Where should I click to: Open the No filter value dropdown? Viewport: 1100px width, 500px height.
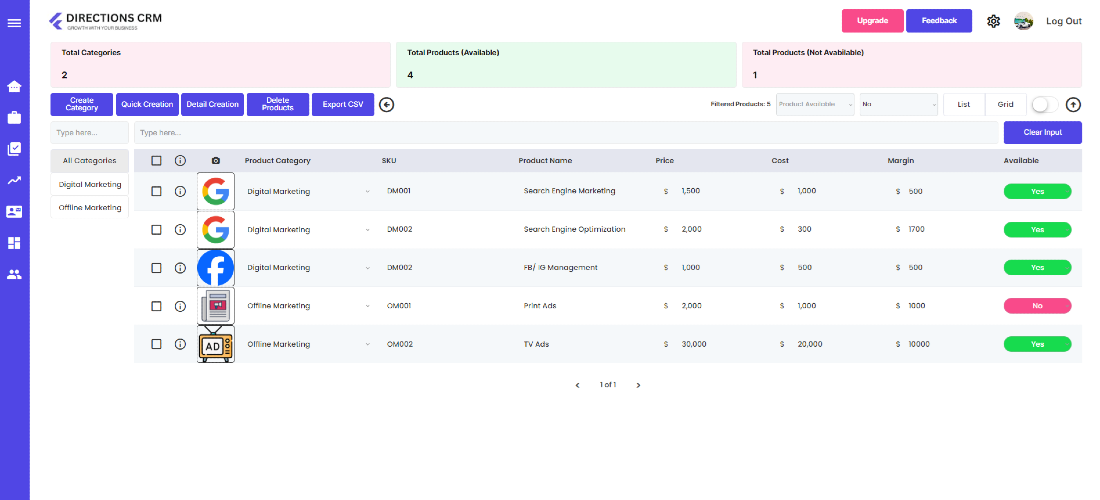(x=899, y=104)
